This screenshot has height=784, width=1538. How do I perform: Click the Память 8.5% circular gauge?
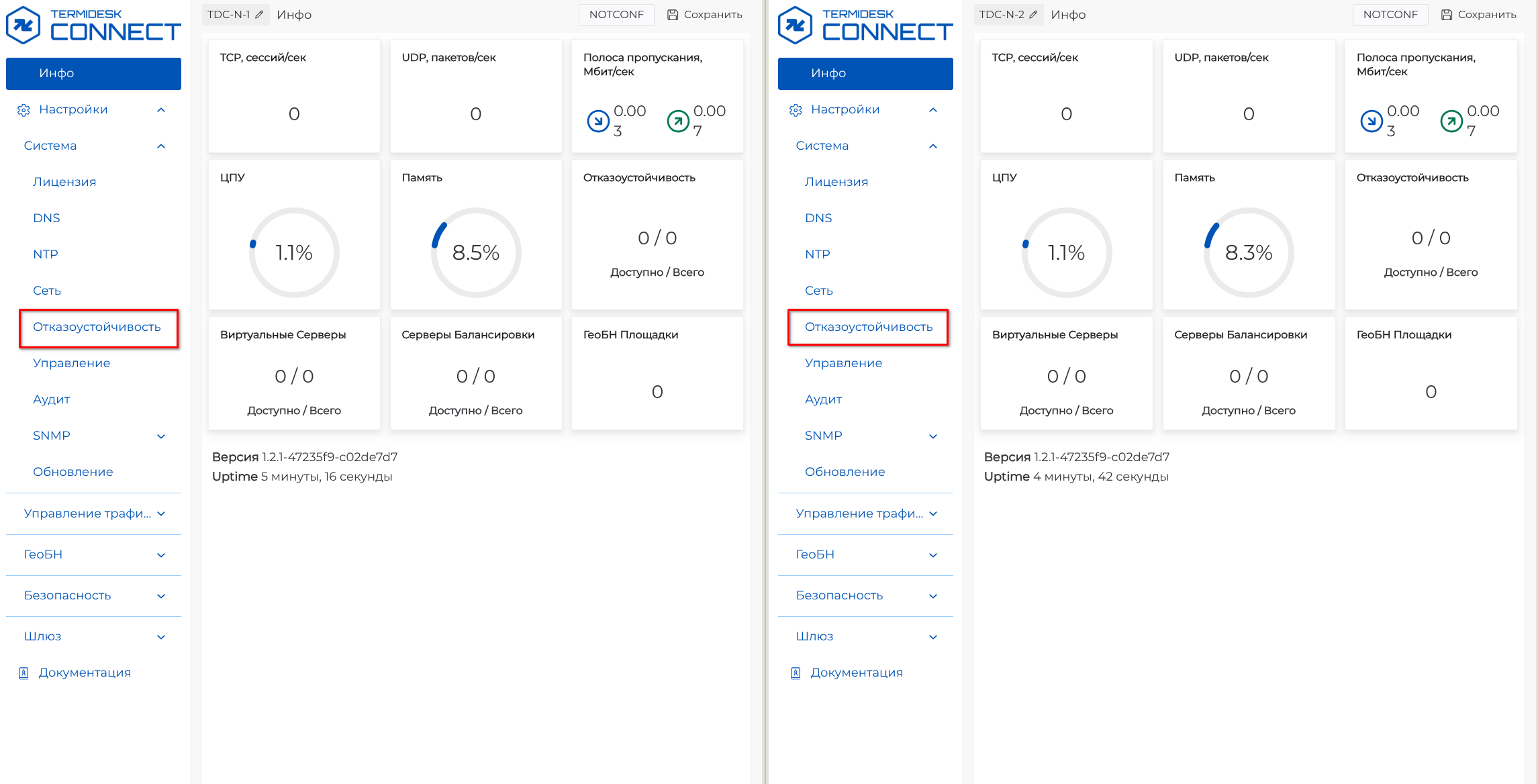coord(475,252)
